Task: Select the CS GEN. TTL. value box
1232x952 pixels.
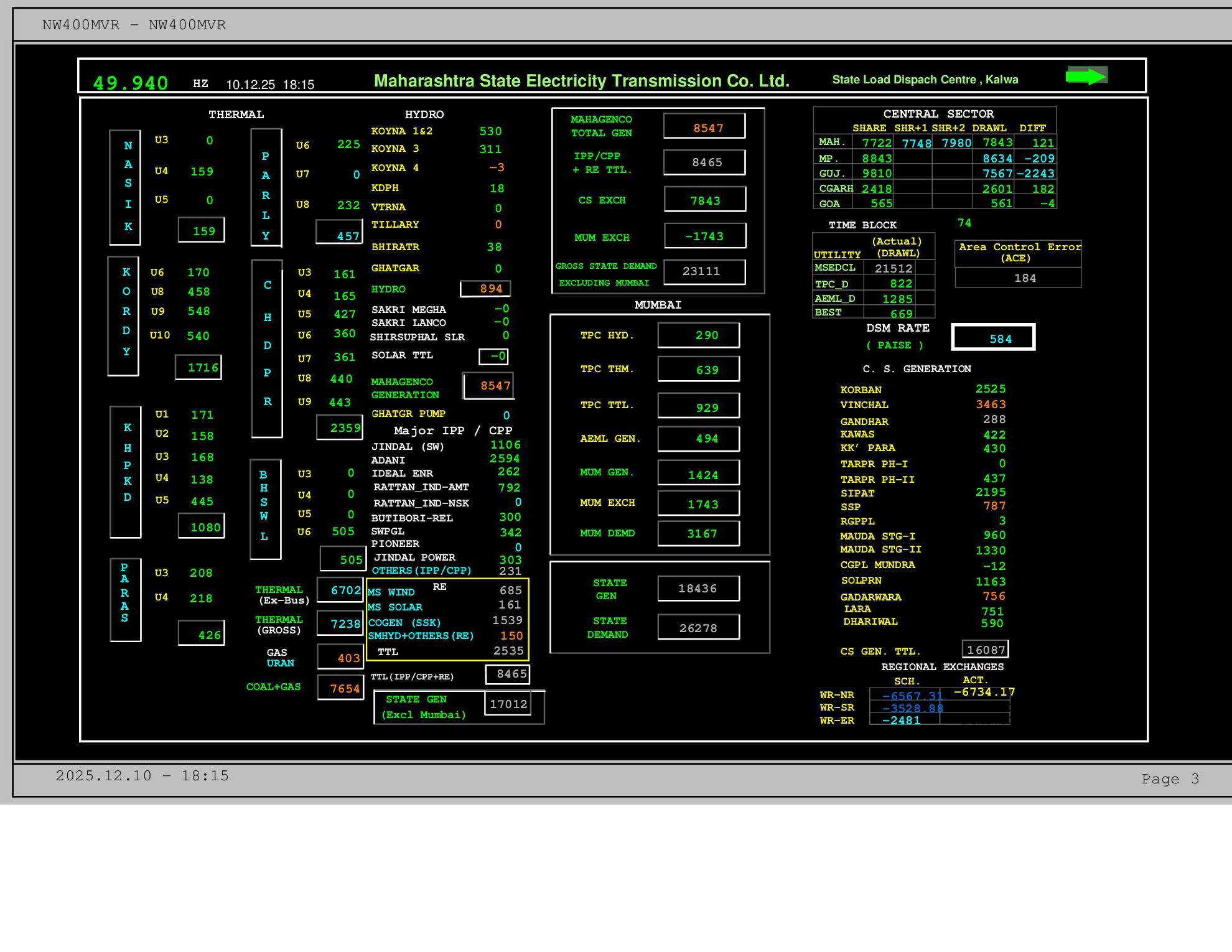Action: [x=985, y=650]
